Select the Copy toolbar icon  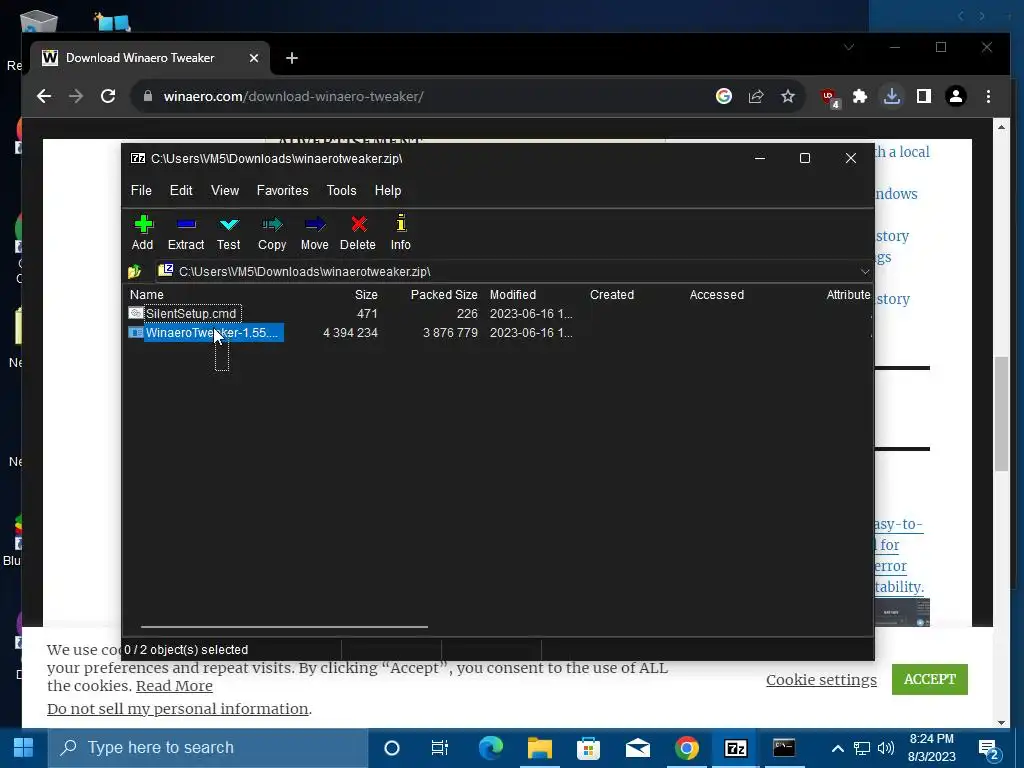tap(272, 233)
